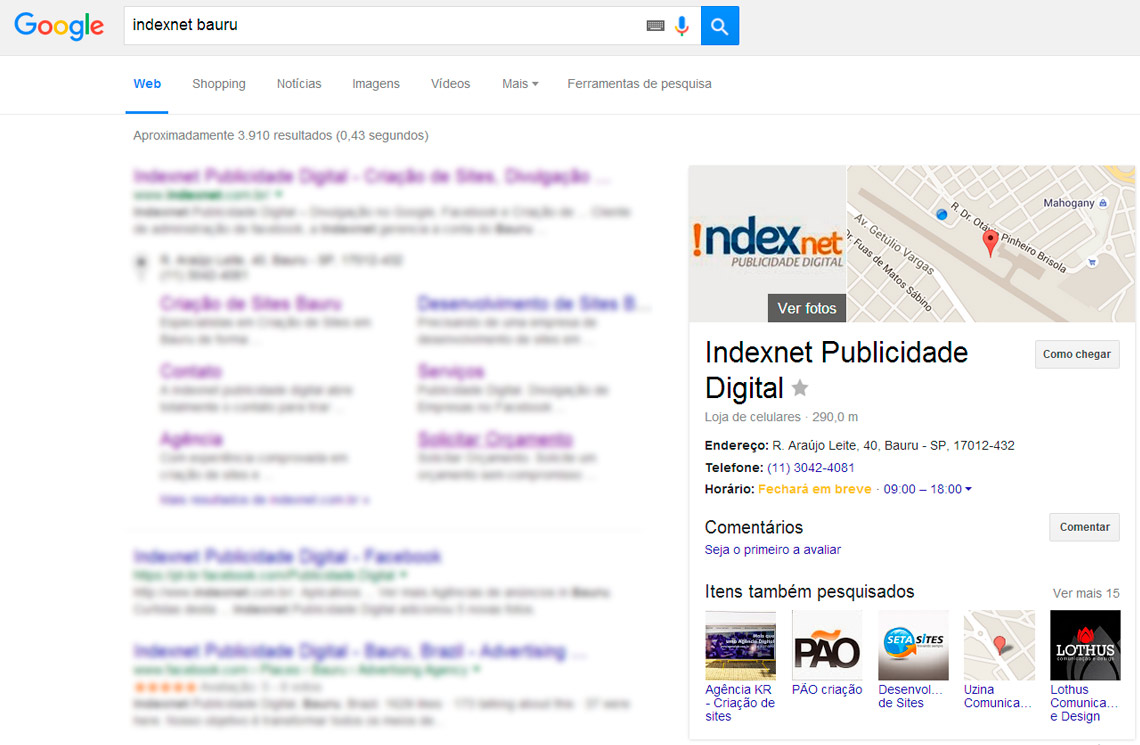Open the Ver fotos overlay
The height and width of the screenshot is (745, 1140).
point(806,308)
